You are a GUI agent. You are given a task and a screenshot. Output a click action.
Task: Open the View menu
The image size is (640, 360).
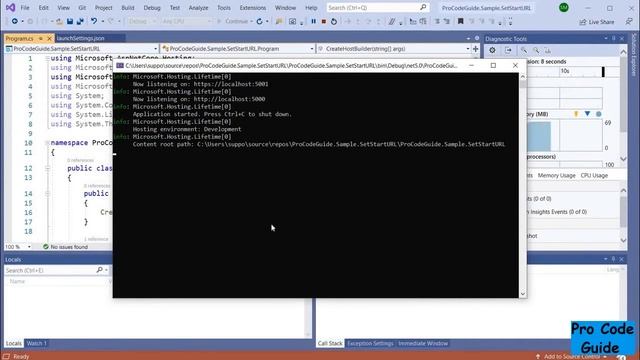63,8
